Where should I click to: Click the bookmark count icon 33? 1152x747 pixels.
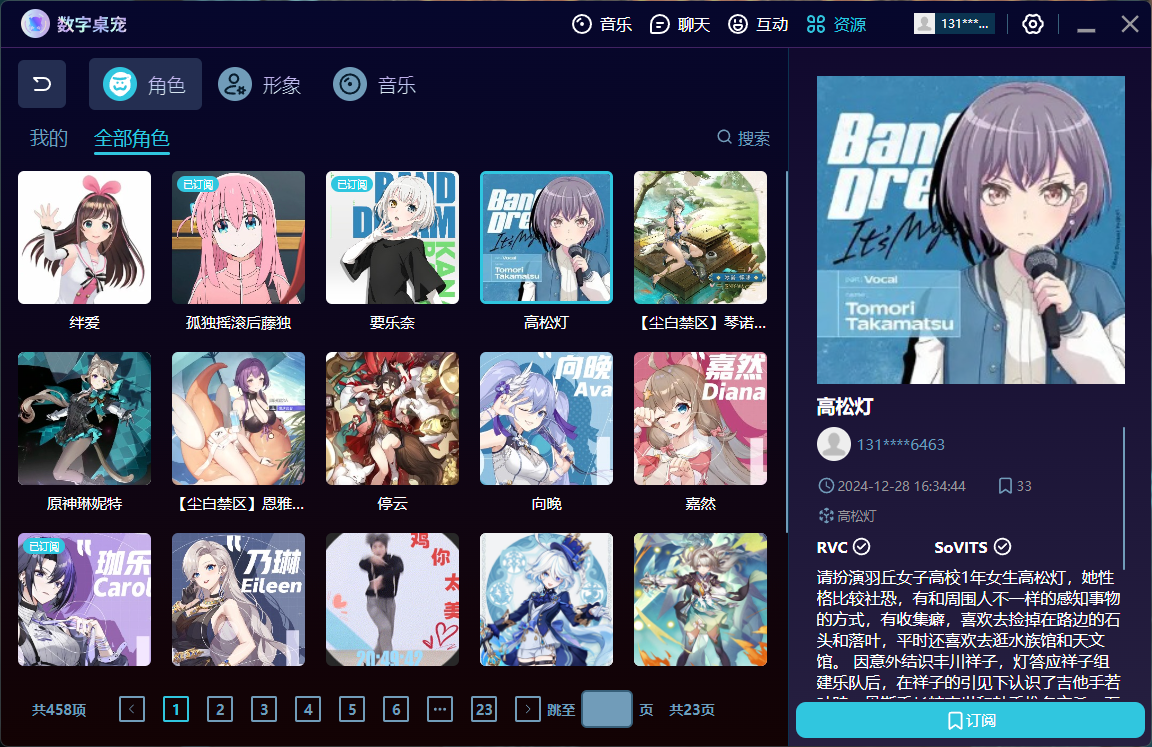point(1005,486)
